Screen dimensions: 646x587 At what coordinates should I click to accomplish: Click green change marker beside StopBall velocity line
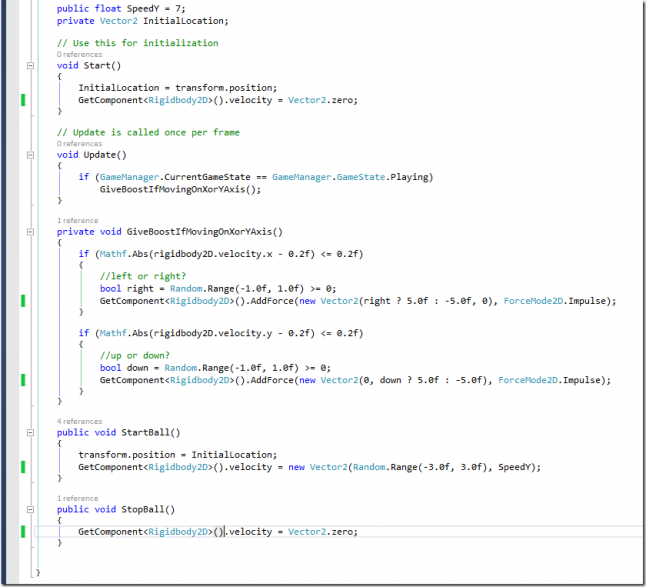[23, 532]
